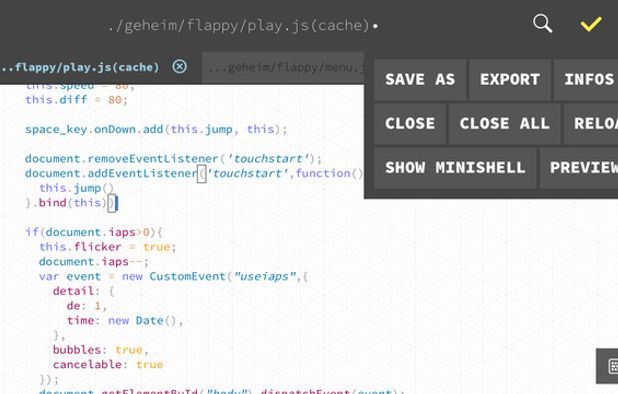Click the "}.bind(this))" code line

tap(71, 203)
